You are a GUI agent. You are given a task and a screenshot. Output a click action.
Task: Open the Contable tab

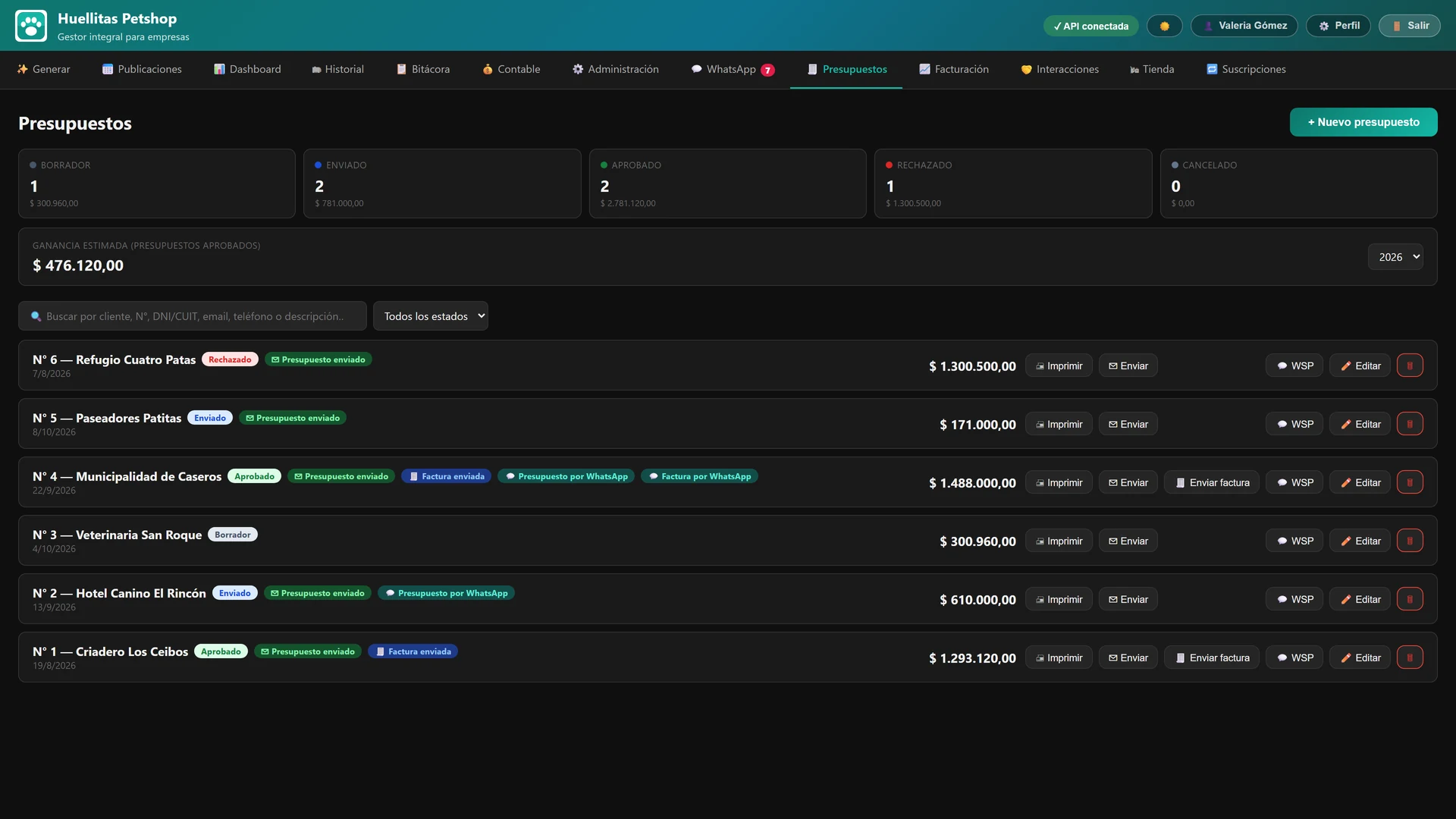tap(511, 69)
